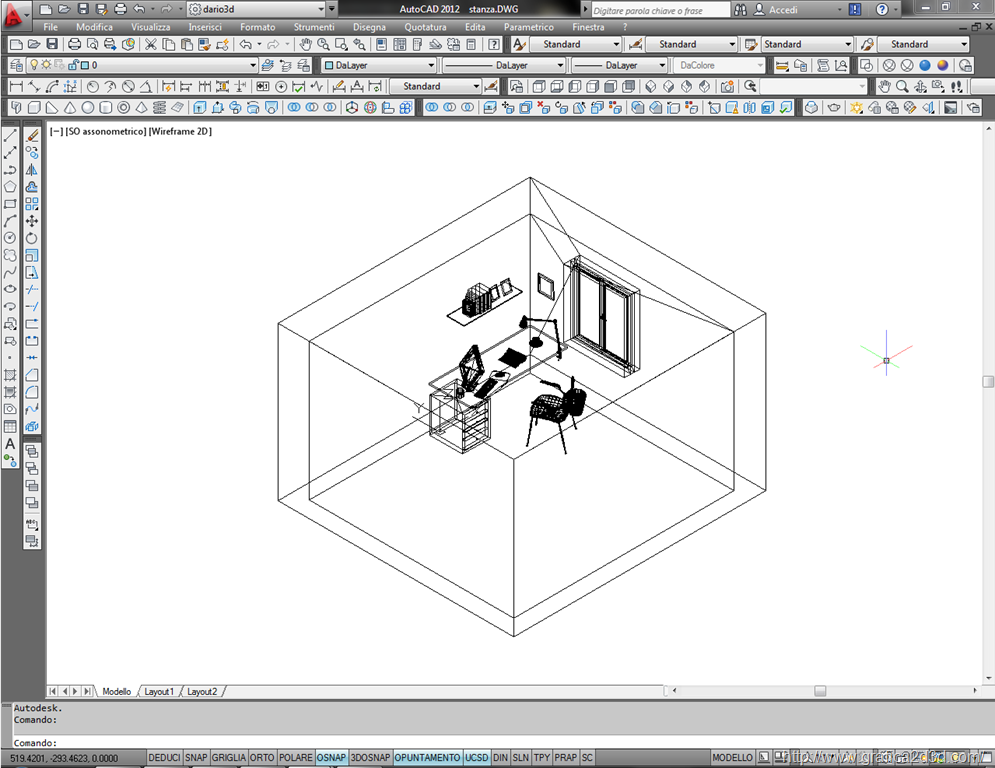Toggle OSNAP in the status bar
The height and width of the screenshot is (768, 995).
pyautogui.click(x=331, y=758)
